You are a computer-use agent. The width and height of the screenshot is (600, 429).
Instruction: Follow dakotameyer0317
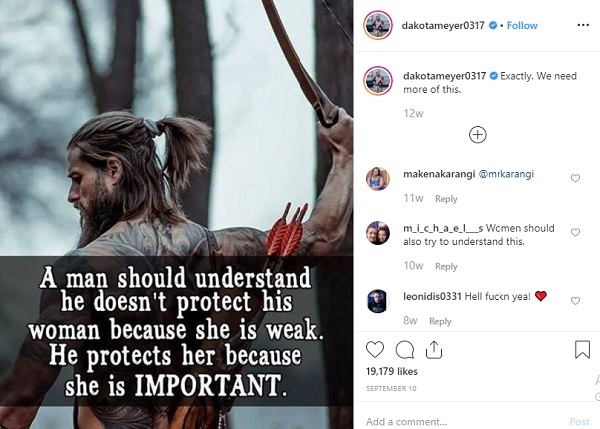pos(522,25)
